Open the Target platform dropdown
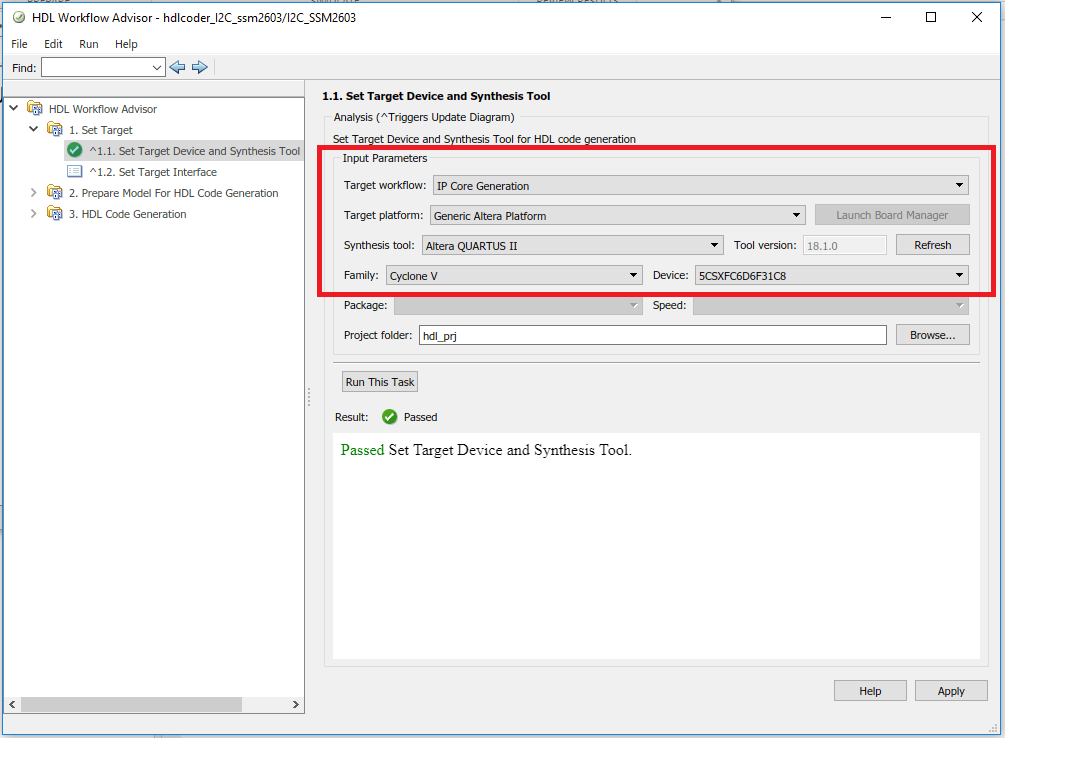Image resolution: width=1087 pixels, height=775 pixels. tap(618, 215)
